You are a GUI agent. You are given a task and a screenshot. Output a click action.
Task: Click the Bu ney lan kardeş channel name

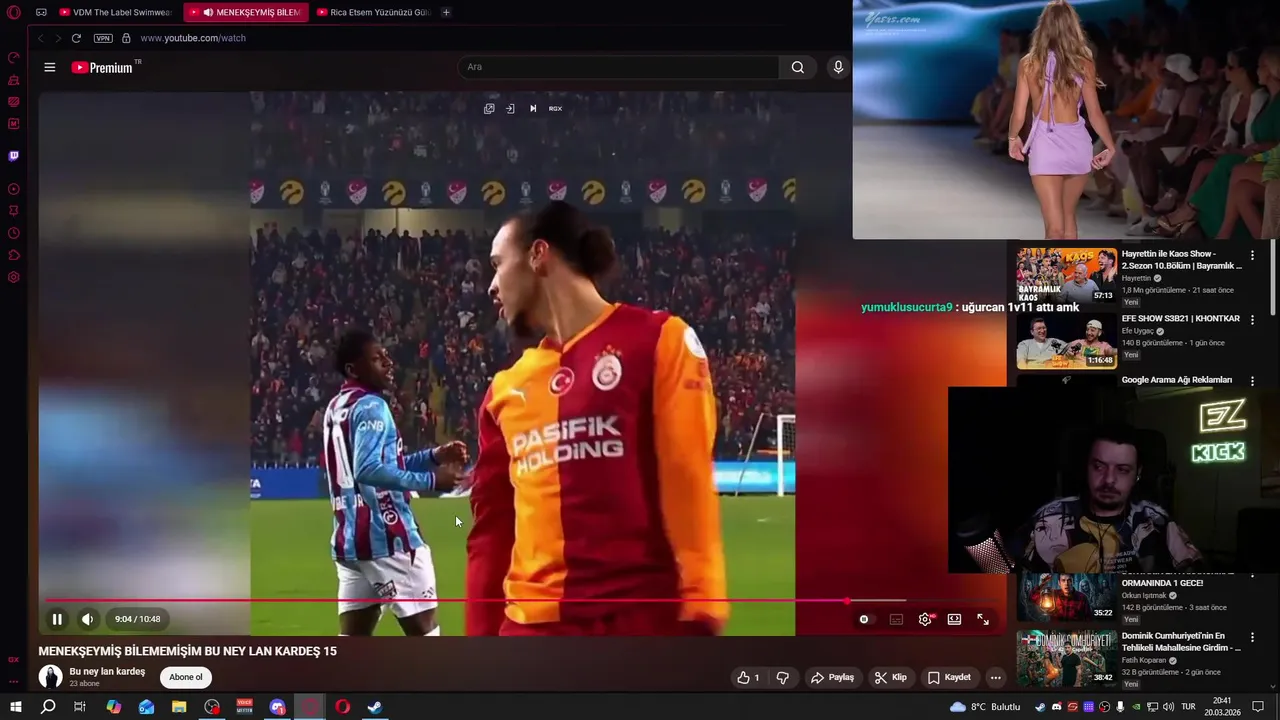(107, 671)
